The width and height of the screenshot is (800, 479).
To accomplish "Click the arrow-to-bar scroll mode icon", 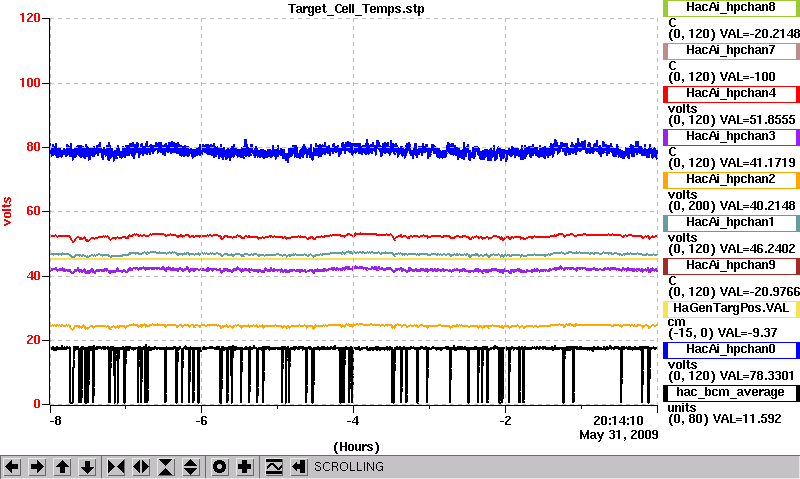I will point(298,467).
